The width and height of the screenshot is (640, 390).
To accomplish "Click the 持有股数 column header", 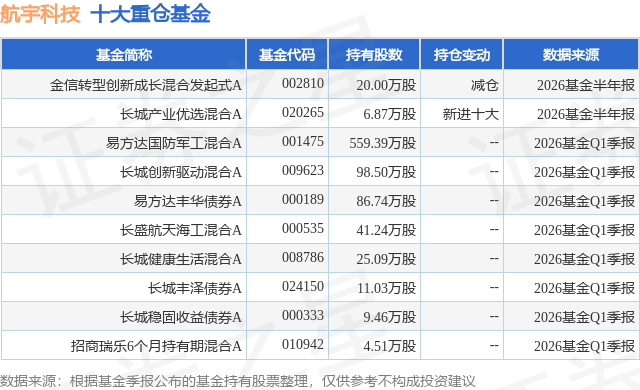I will (x=374, y=55).
